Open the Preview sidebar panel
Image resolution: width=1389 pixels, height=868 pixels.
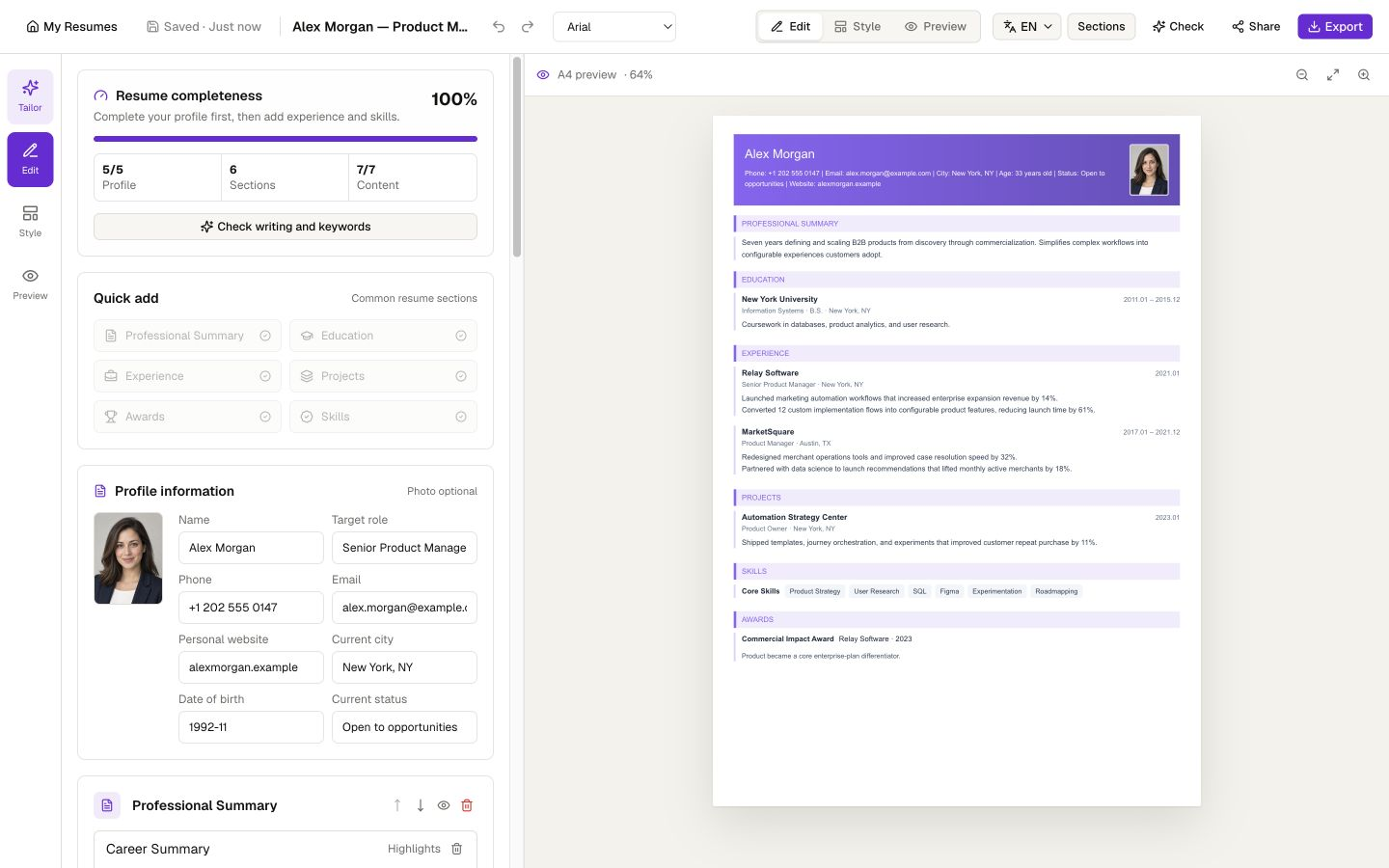30,285
